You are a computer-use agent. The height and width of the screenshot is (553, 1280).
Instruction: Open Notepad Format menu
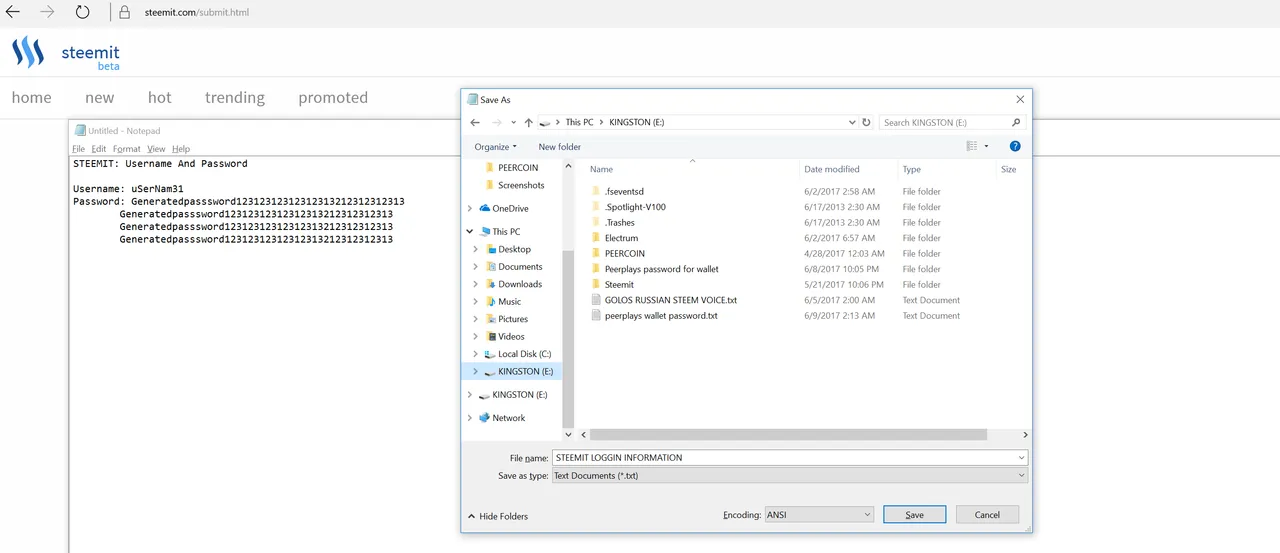click(x=127, y=149)
